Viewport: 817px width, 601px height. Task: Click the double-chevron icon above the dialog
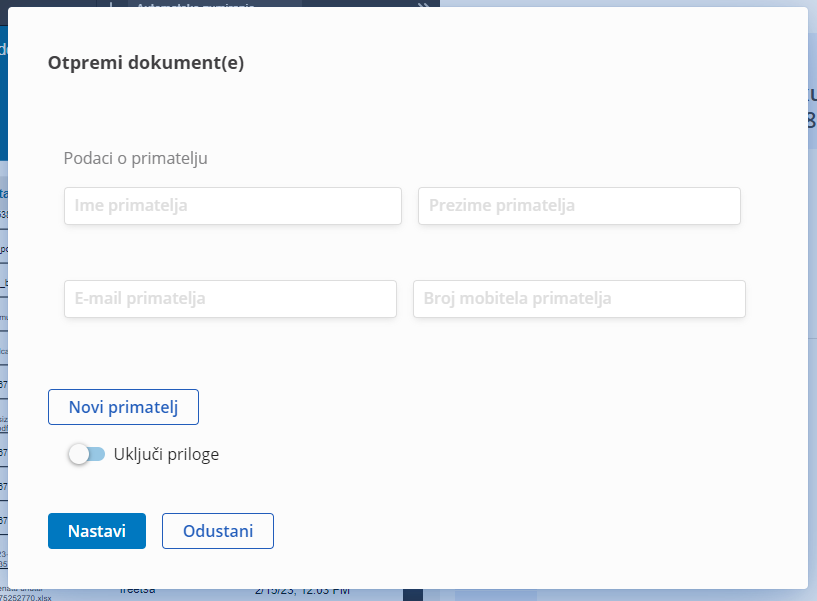423,4
